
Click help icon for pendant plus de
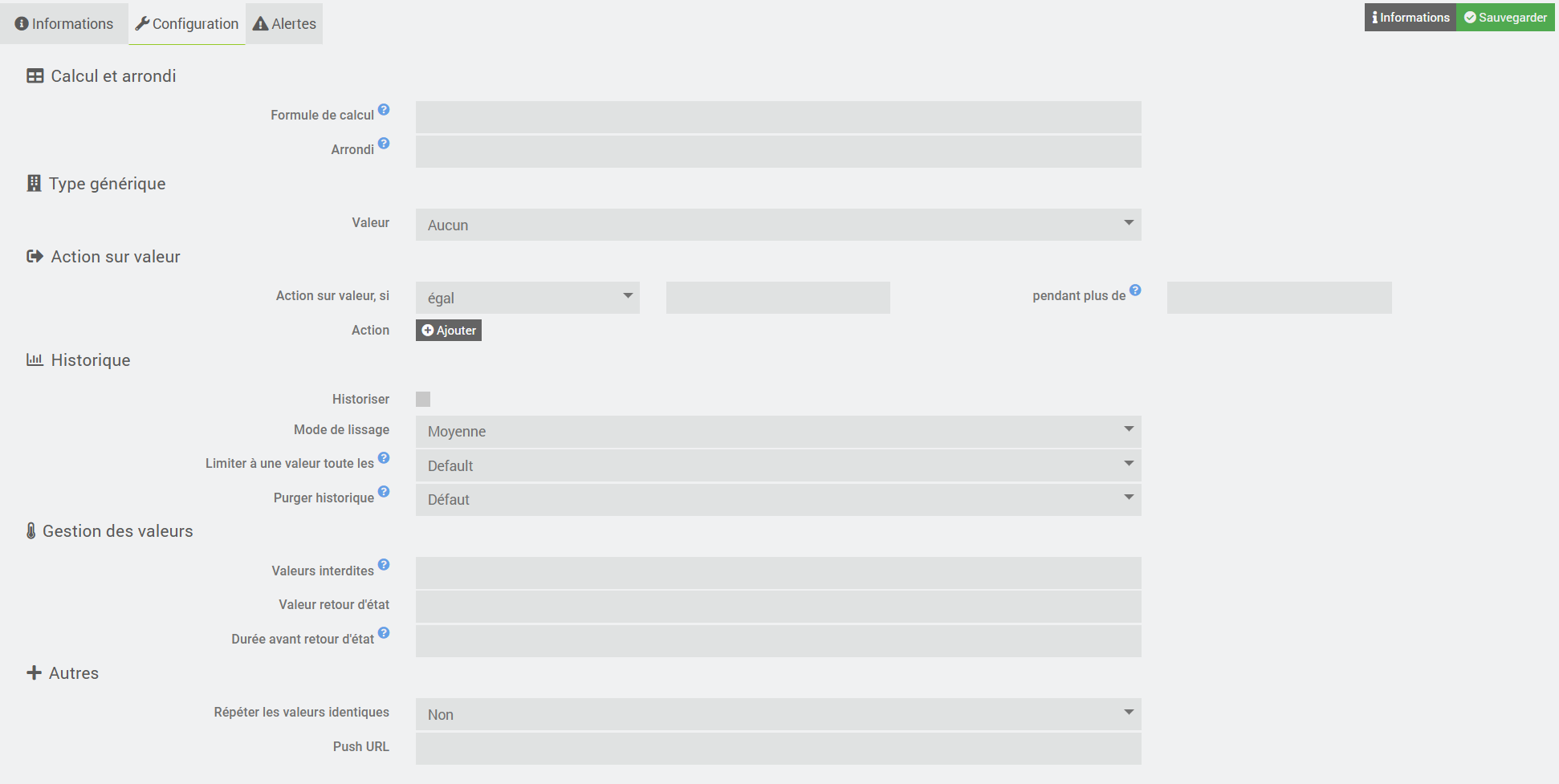pyautogui.click(x=1135, y=290)
